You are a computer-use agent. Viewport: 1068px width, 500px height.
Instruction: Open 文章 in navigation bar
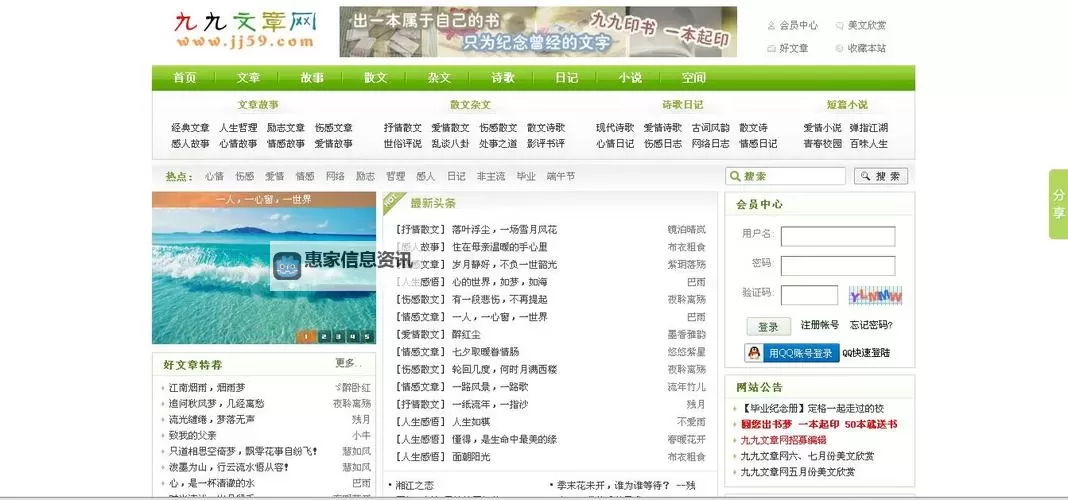[x=248, y=78]
